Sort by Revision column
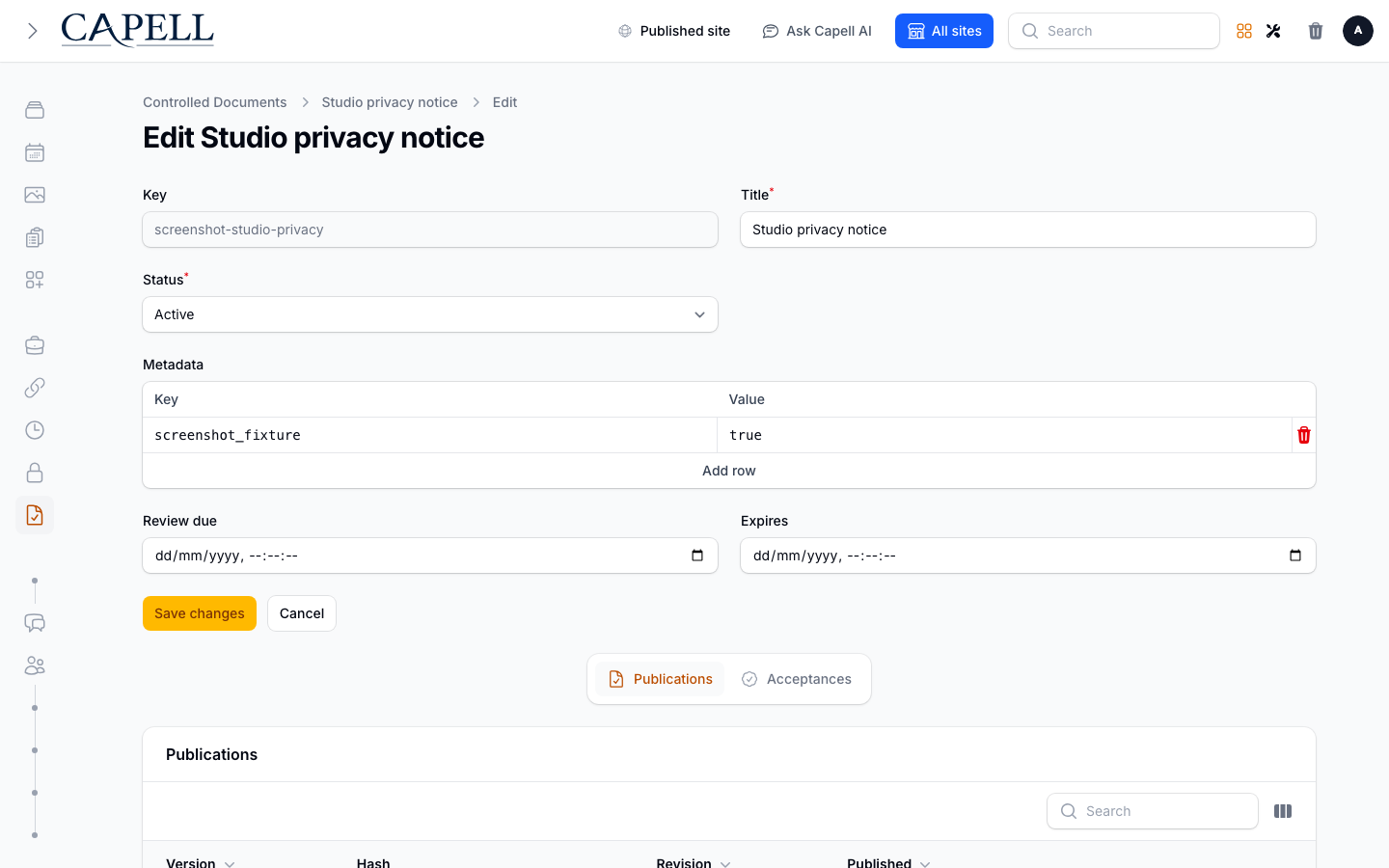 click(694, 863)
